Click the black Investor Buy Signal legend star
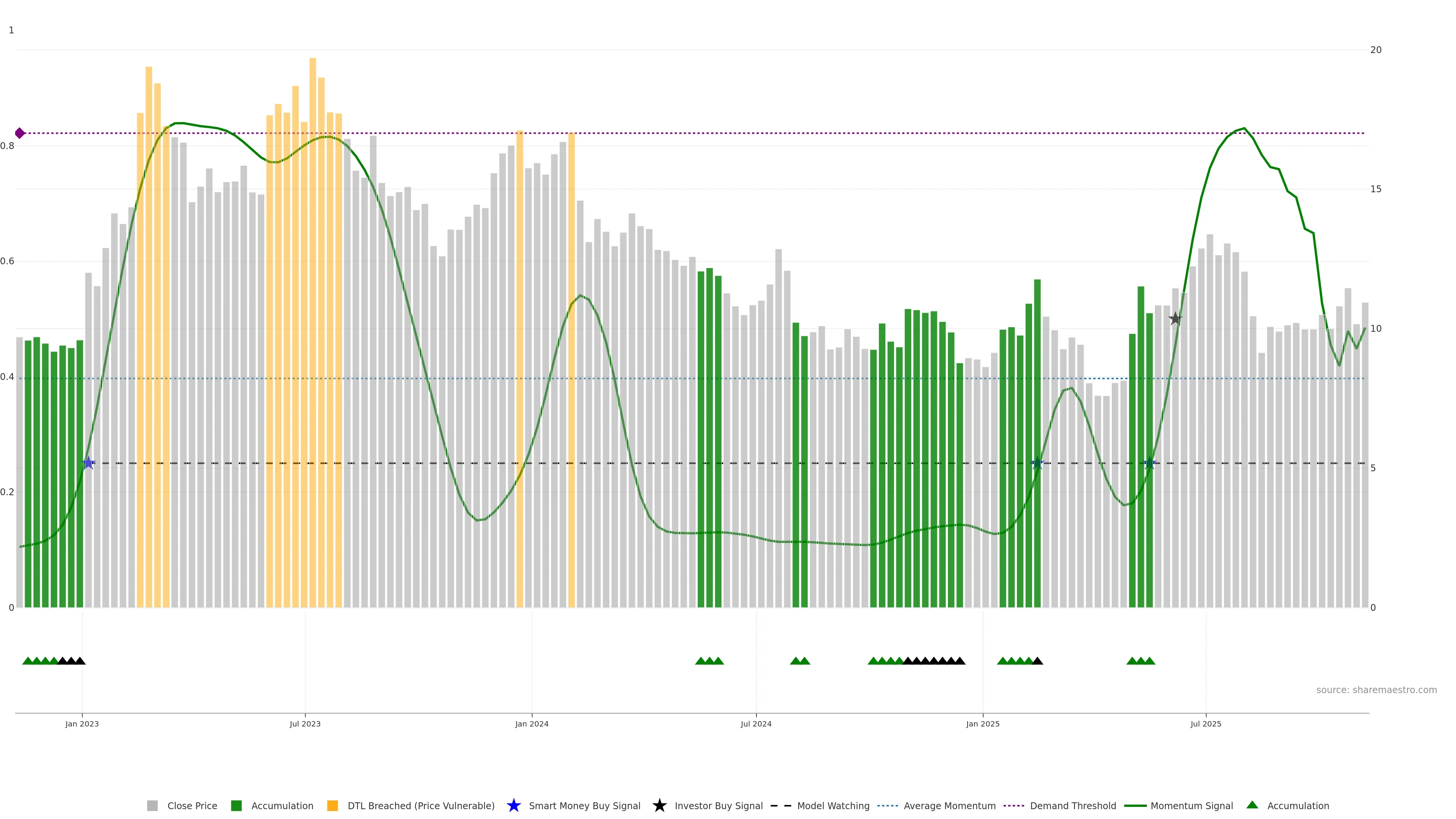Screen dimensions: 1456x819 click(x=659, y=805)
